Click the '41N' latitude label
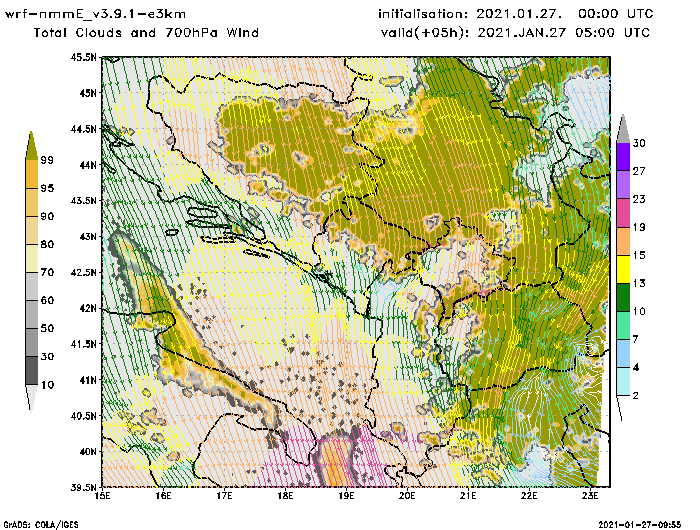The image size is (700, 530). [x=88, y=380]
